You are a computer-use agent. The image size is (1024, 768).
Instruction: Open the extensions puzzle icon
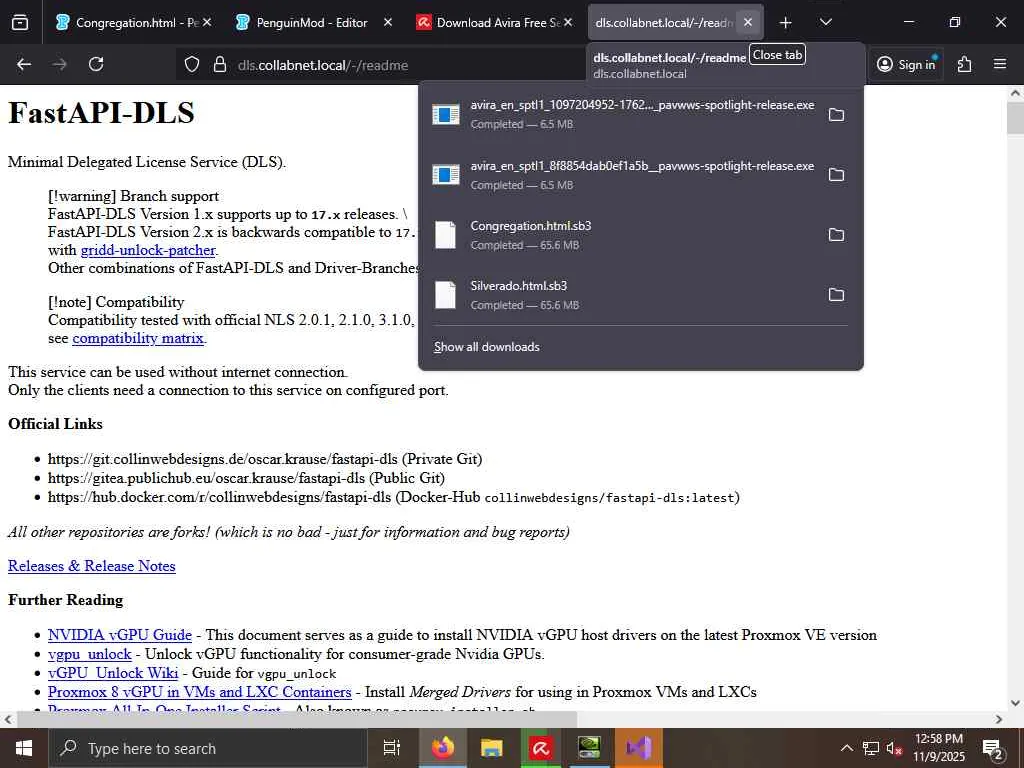pos(965,64)
